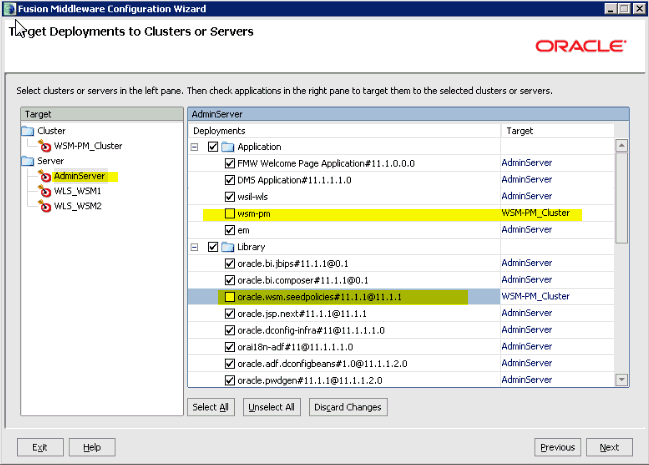Image resolution: width=649 pixels, height=465 pixels.
Task: Uncheck DMS Application#11.1.1.1.0
Action: (x=229, y=179)
